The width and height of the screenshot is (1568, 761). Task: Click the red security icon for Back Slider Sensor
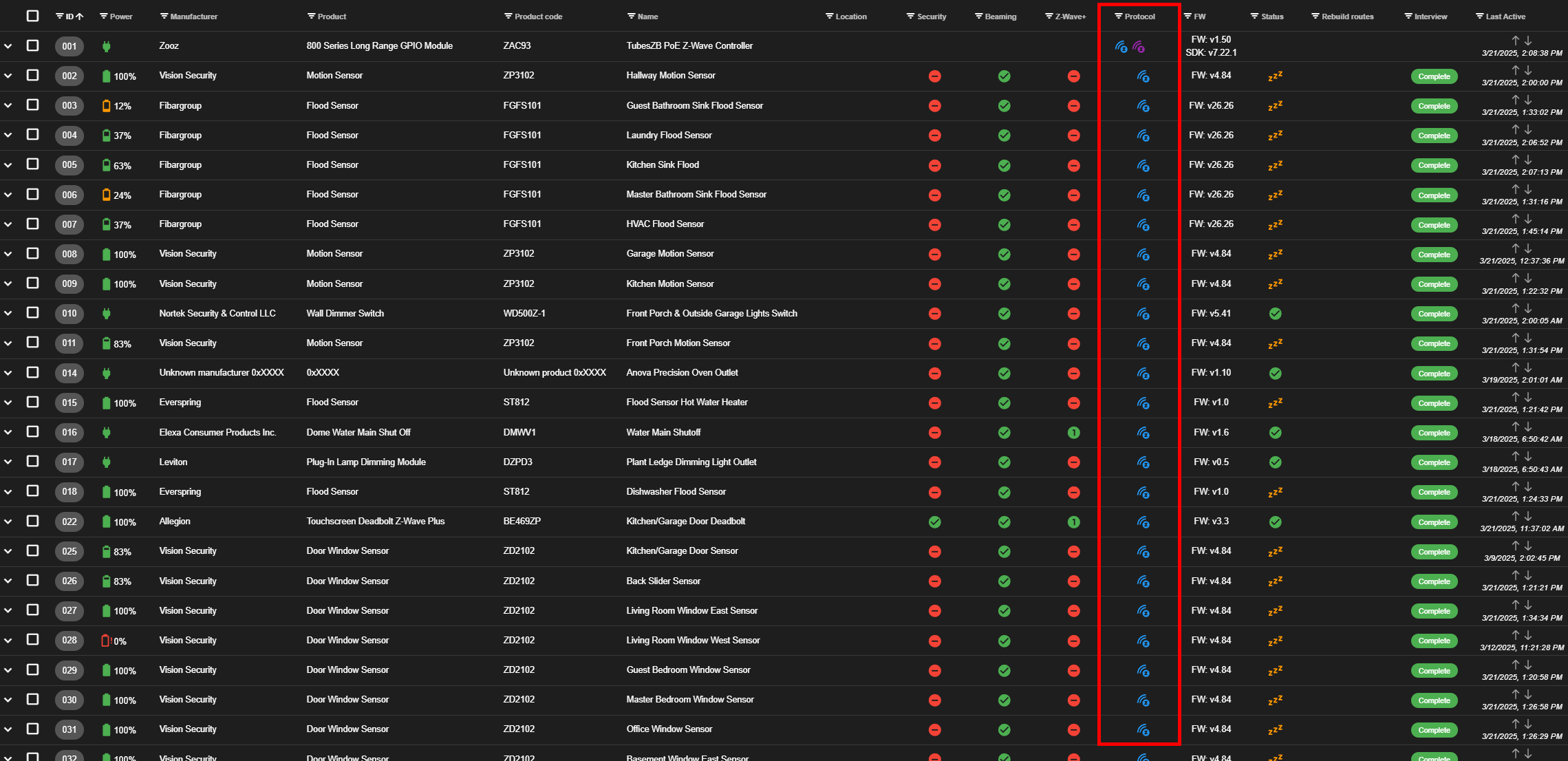pyautogui.click(x=934, y=581)
